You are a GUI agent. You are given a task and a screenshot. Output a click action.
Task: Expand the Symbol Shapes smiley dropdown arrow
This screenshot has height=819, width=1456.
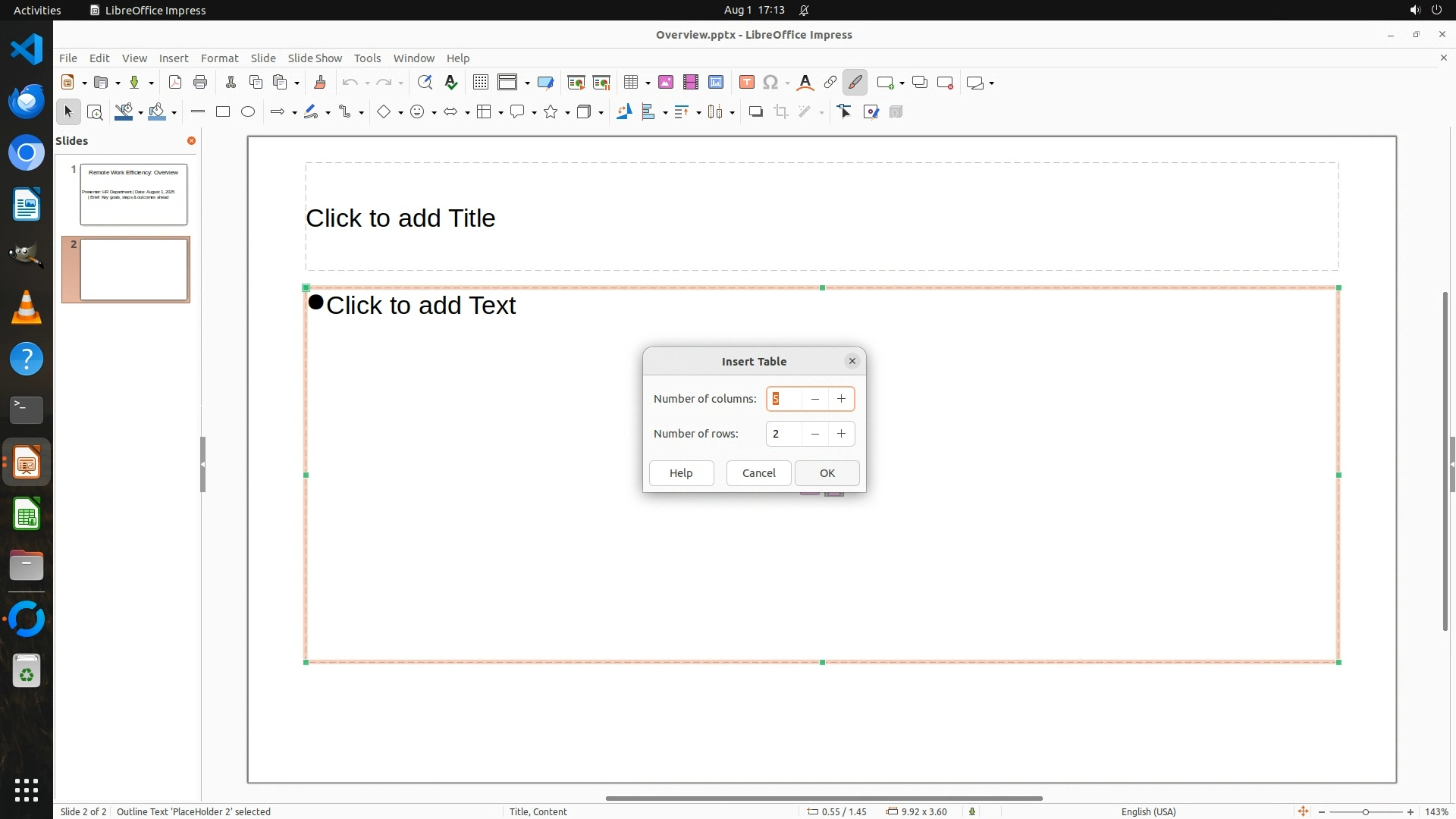point(434,113)
